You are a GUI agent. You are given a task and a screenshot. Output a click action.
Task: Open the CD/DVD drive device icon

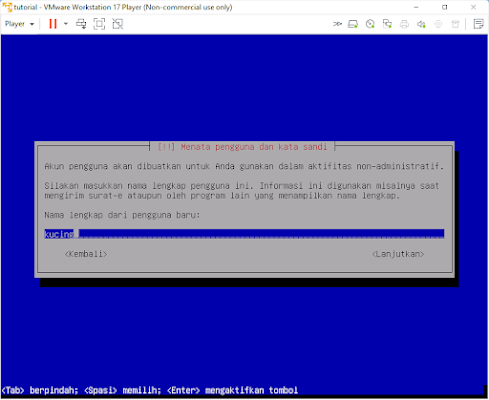click(x=370, y=24)
